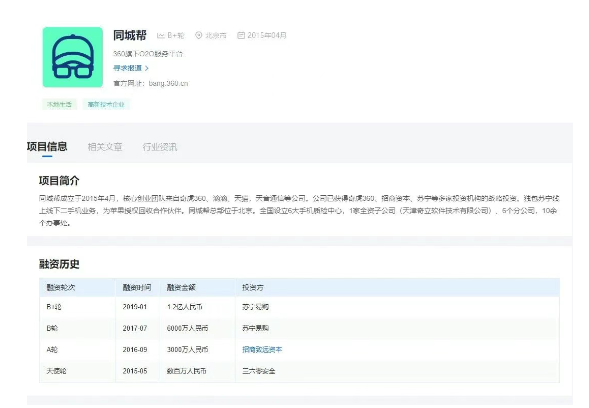Click the calendar icon beside 2015年04月
The height and width of the screenshot is (408, 589).
tap(241, 35)
